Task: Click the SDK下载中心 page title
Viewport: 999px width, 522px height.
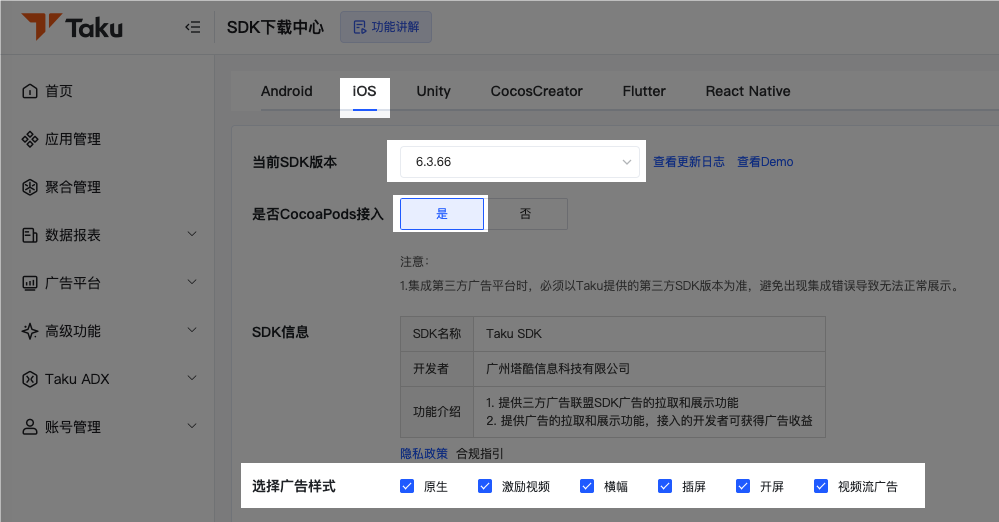Action: (275, 27)
